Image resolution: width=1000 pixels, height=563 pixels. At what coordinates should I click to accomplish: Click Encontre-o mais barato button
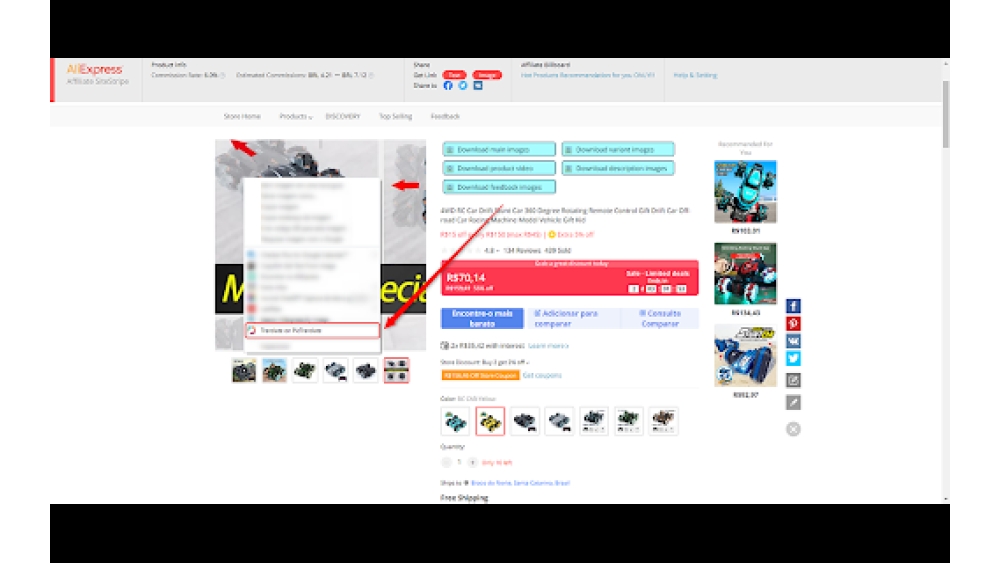[482, 318]
